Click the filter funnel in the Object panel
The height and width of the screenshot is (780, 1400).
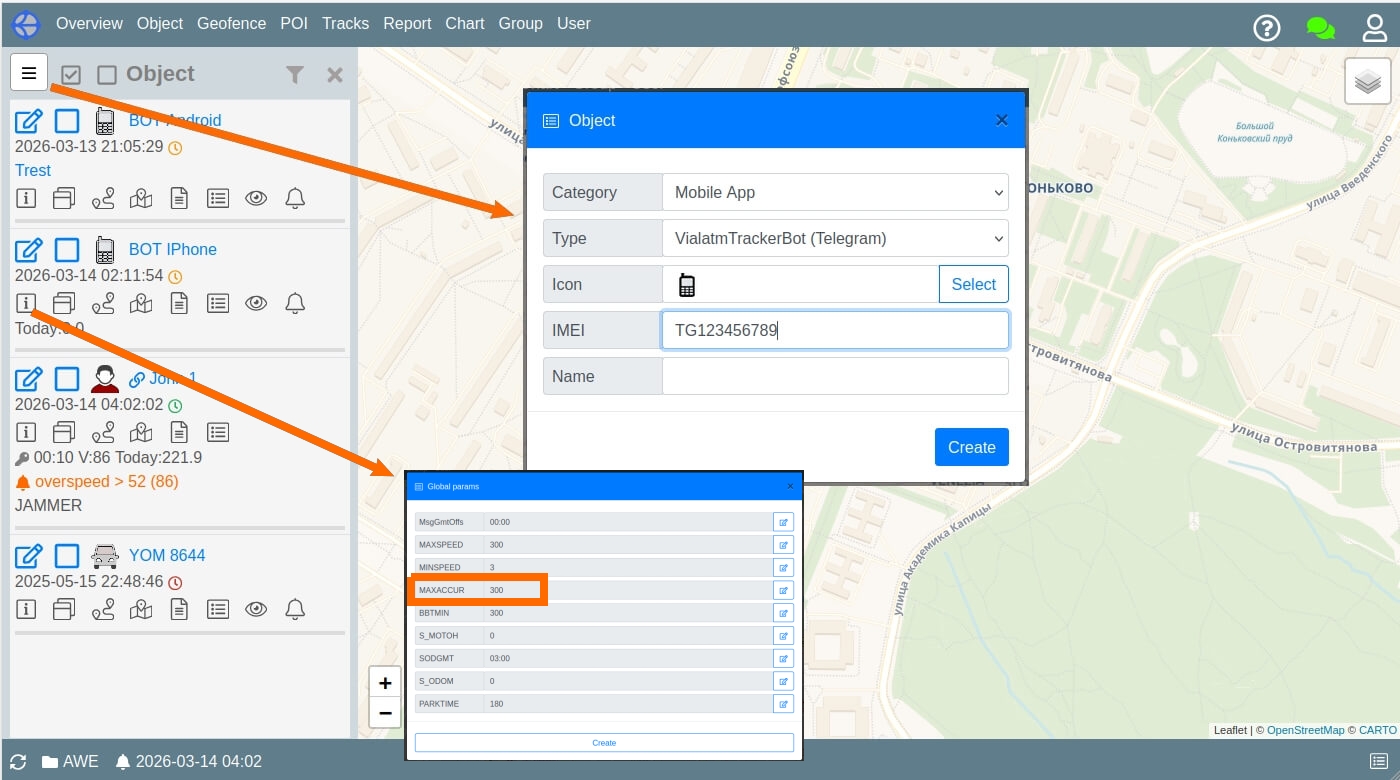click(x=295, y=74)
